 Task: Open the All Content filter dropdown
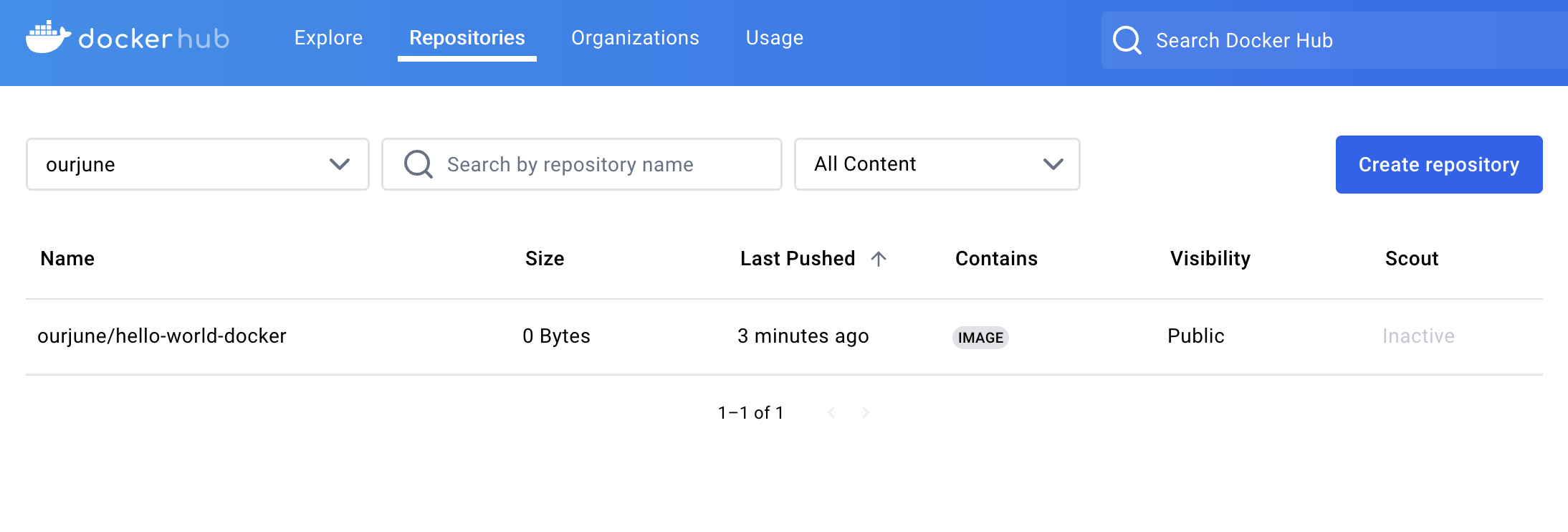click(x=937, y=164)
